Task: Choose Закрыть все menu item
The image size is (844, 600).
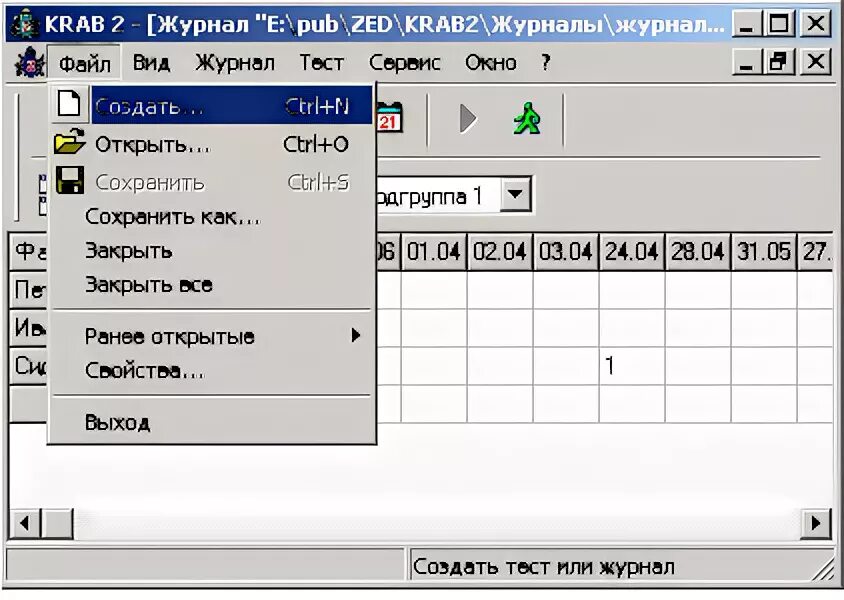Action: [212, 285]
